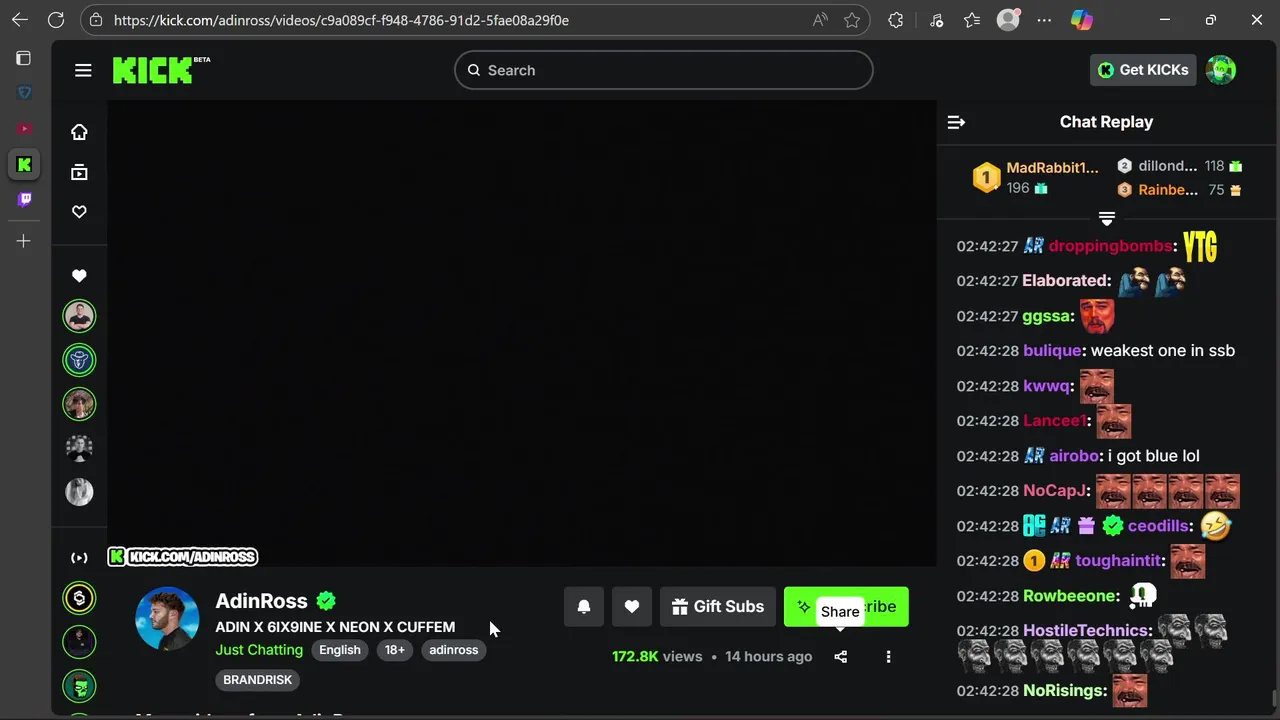Open the hamburger sidebar menu
The height and width of the screenshot is (720, 1280).
tap(83, 70)
